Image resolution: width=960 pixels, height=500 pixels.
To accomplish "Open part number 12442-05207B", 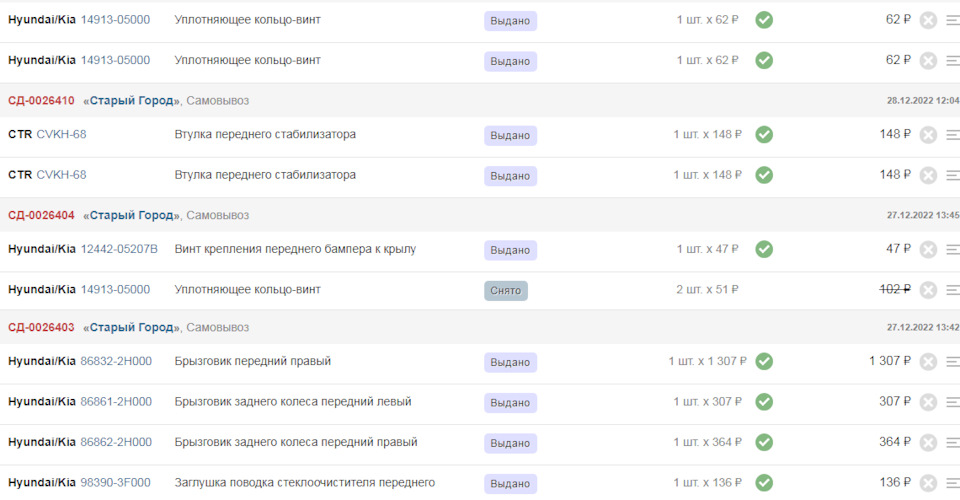I will click(x=119, y=249).
